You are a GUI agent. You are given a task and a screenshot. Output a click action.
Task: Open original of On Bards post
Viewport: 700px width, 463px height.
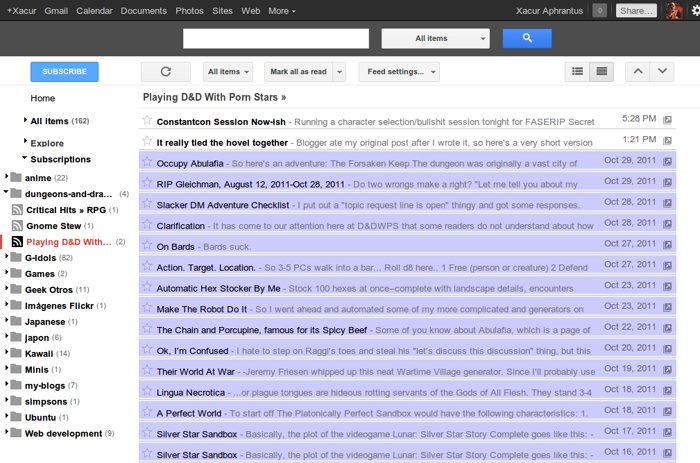(667, 245)
